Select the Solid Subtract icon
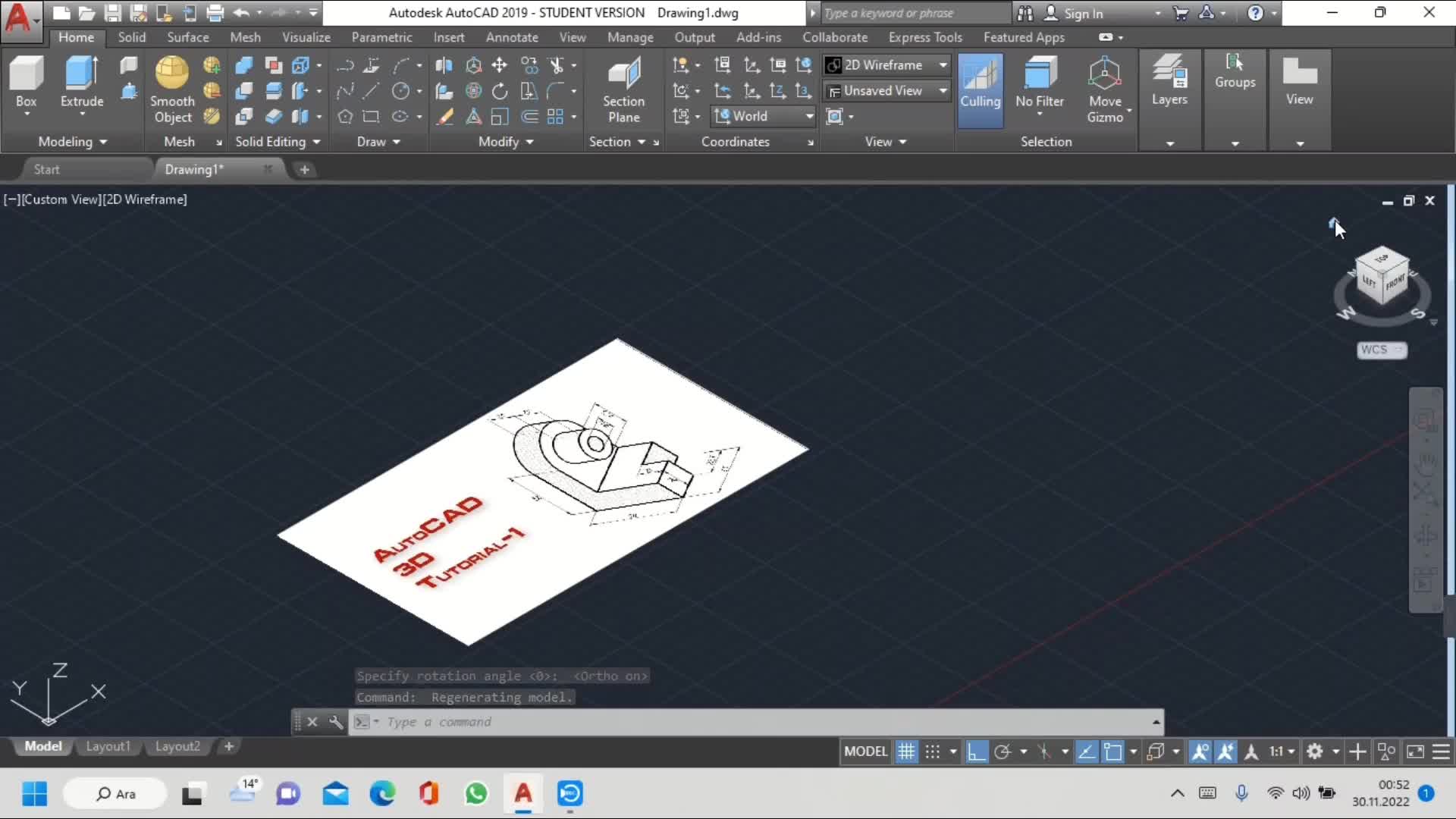This screenshot has width=1456, height=819. (x=244, y=91)
